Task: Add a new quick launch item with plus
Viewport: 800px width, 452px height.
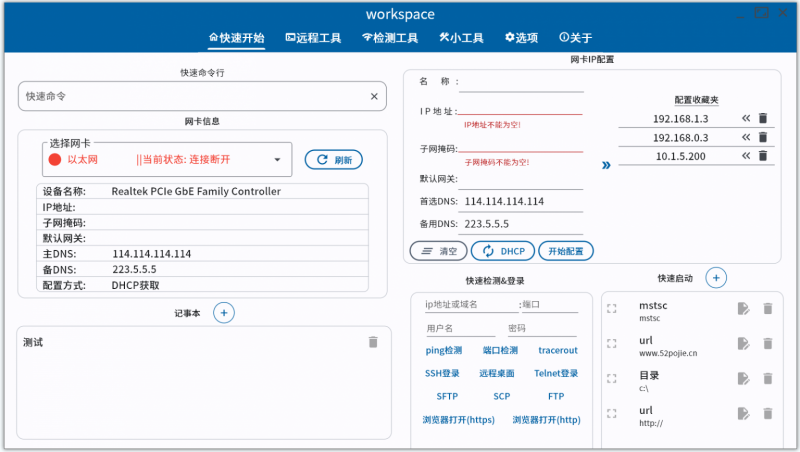Action: pos(716,278)
